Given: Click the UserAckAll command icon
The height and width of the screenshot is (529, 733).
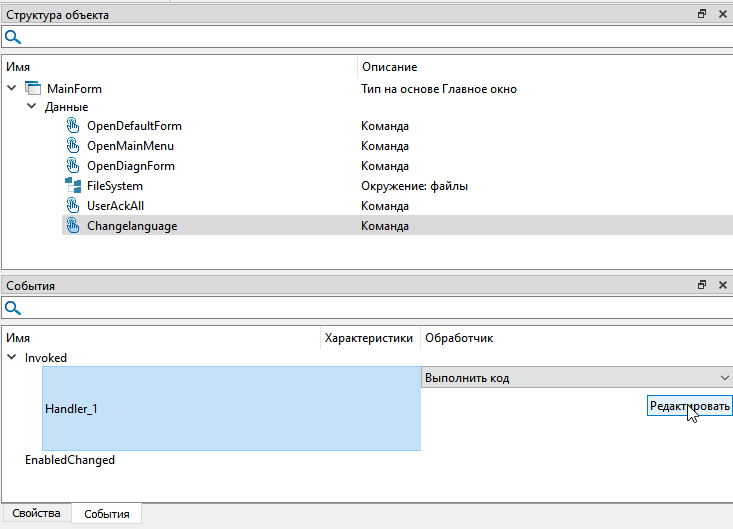Looking at the screenshot, I should 72,206.
